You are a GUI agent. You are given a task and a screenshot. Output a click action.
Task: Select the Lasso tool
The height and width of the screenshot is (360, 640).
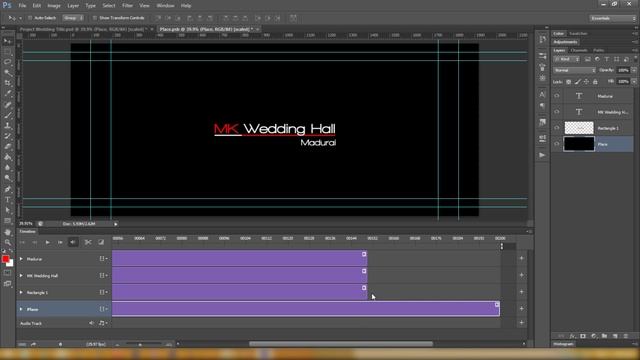[7, 62]
